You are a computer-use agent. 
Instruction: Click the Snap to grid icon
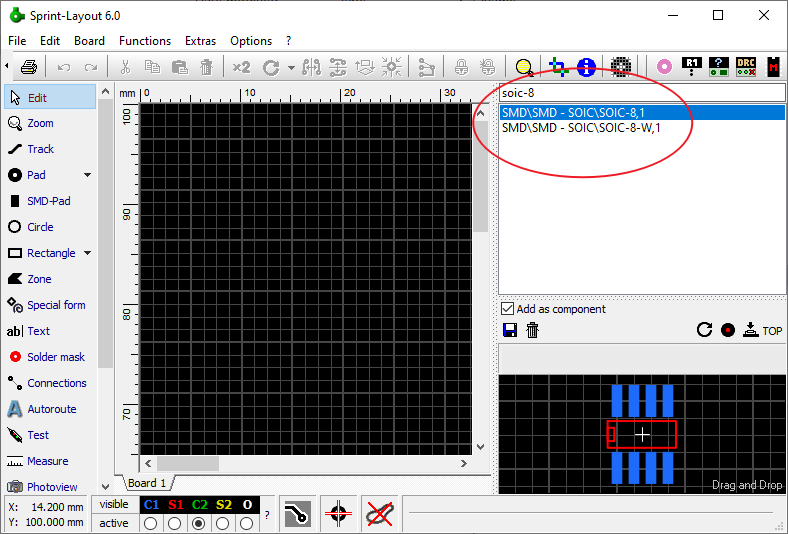391,67
